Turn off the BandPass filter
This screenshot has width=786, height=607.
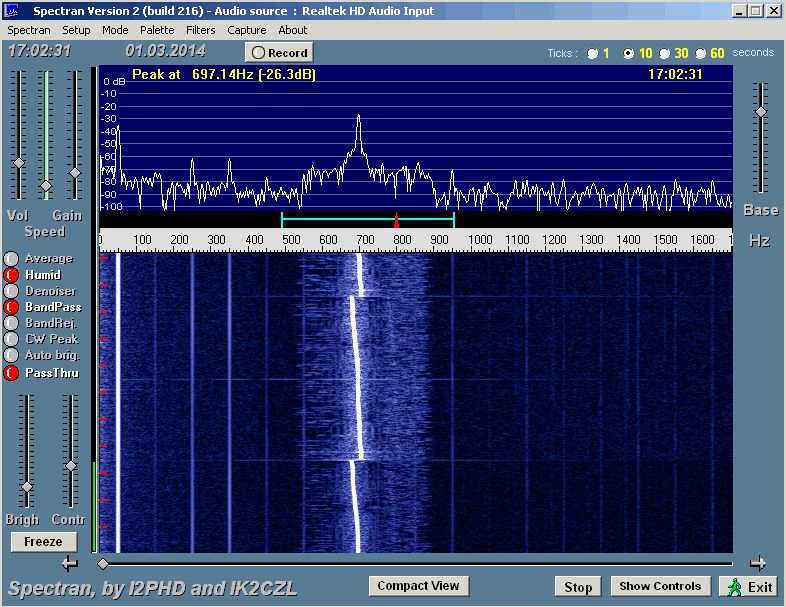(12, 307)
